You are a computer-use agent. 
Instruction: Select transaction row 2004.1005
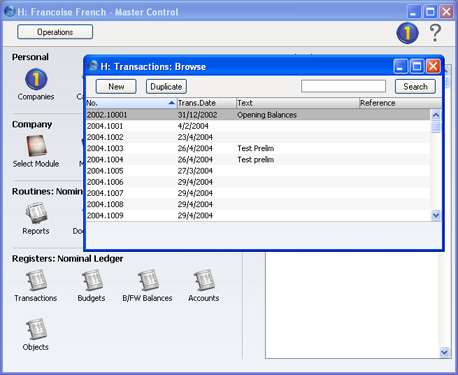pyautogui.click(x=258, y=171)
